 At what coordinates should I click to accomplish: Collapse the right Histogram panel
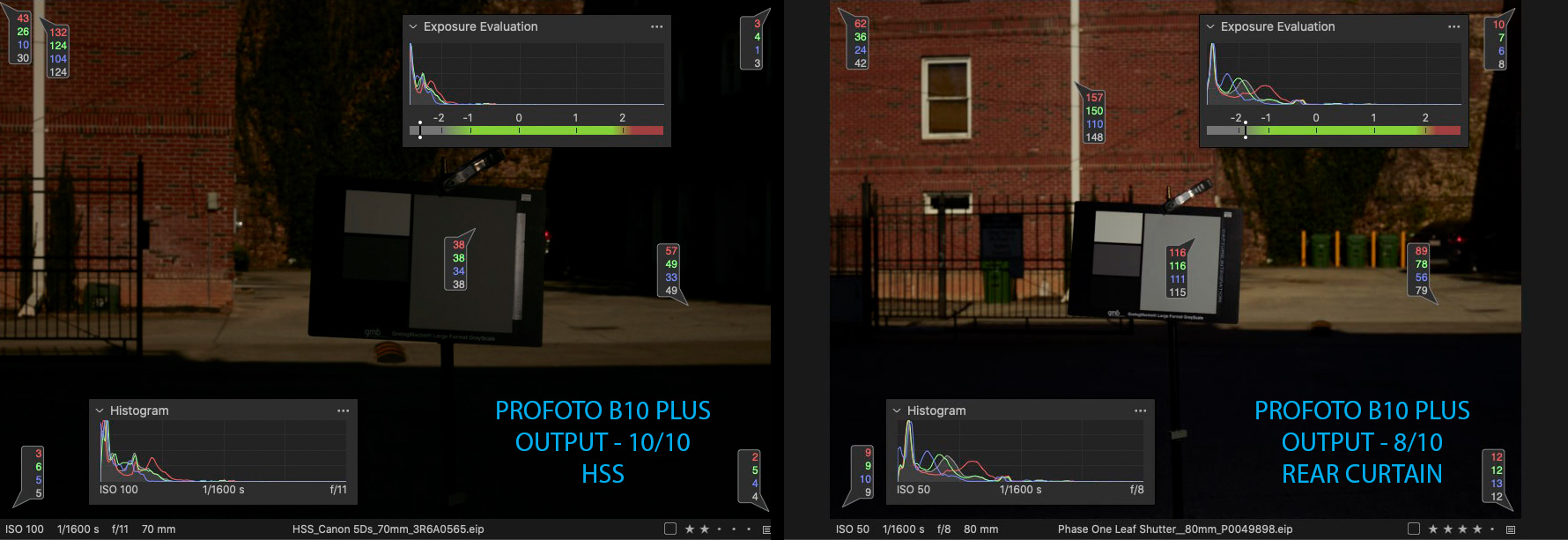pos(897,411)
